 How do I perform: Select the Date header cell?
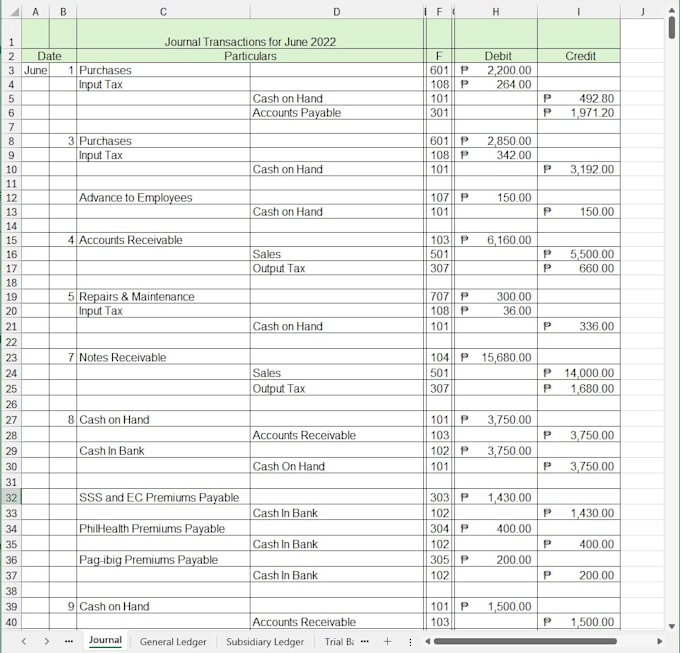point(49,56)
